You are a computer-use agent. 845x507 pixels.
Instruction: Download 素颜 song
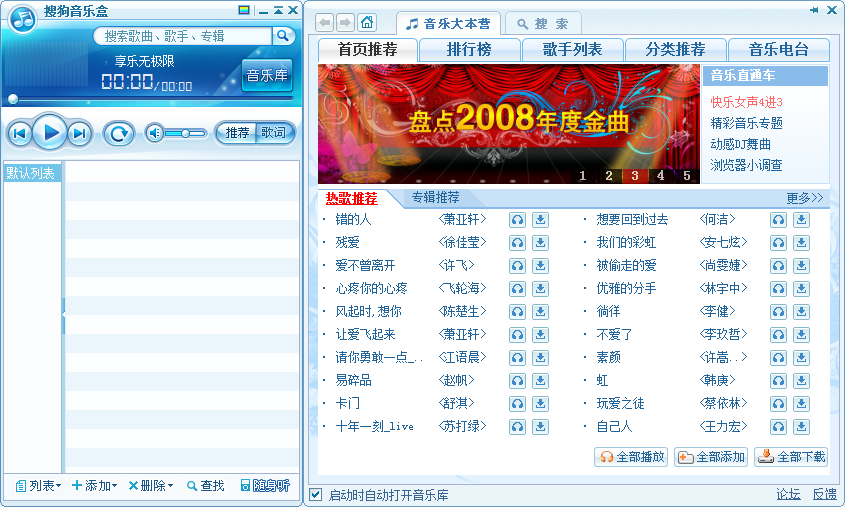pyautogui.click(x=801, y=358)
